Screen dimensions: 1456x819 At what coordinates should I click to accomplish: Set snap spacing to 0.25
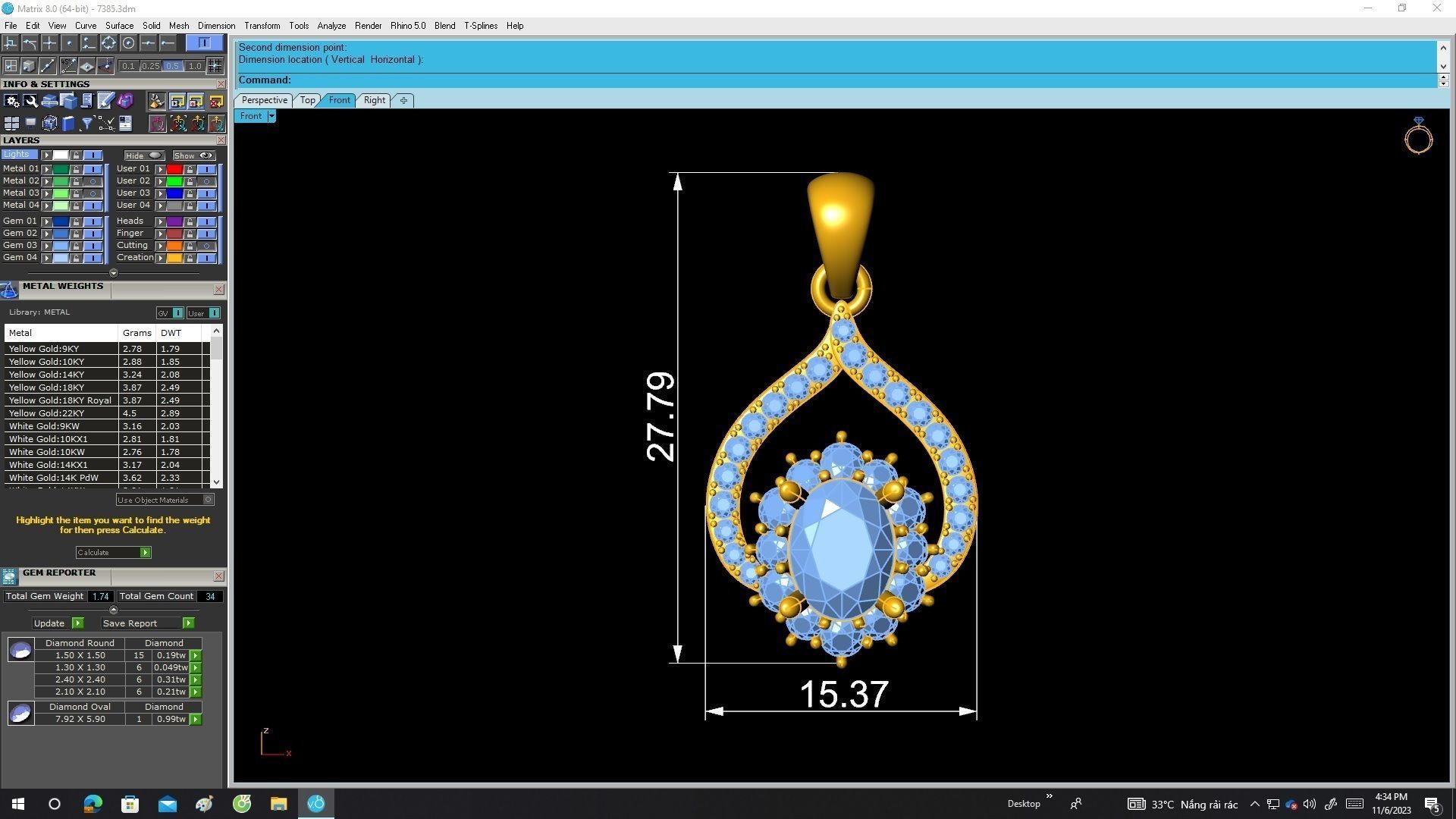tap(151, 66)
